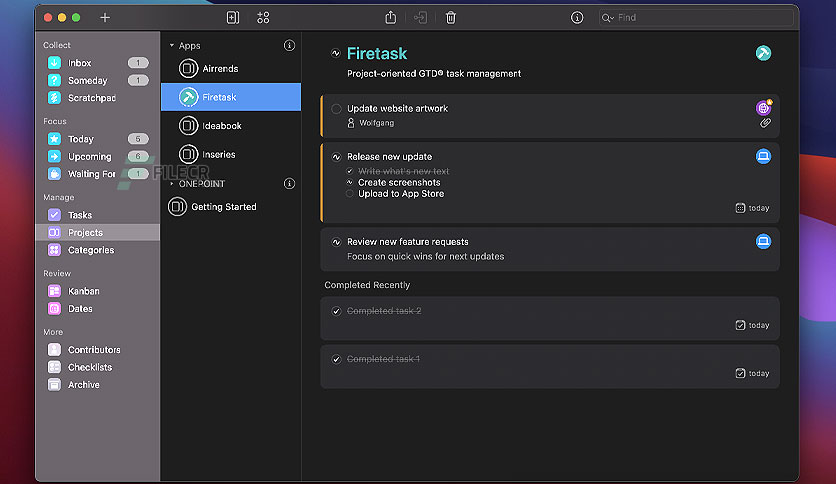This screenshot has height=484, width=836.
Task: Click the Firetask project title
Action: pos(377,53)
